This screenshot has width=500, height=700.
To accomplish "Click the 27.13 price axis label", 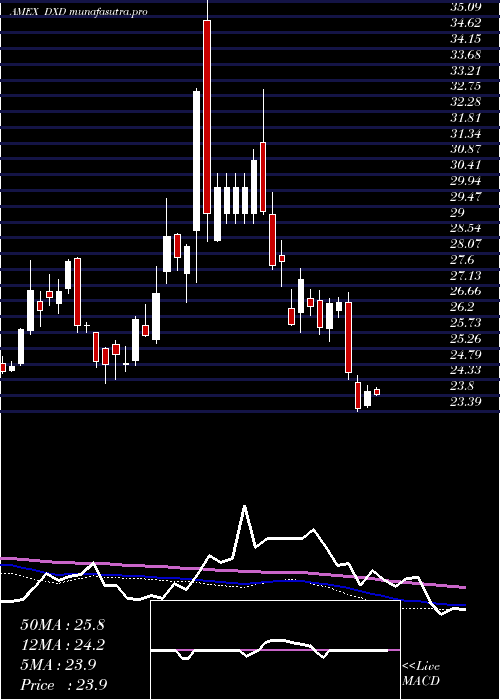I will 466,275.
